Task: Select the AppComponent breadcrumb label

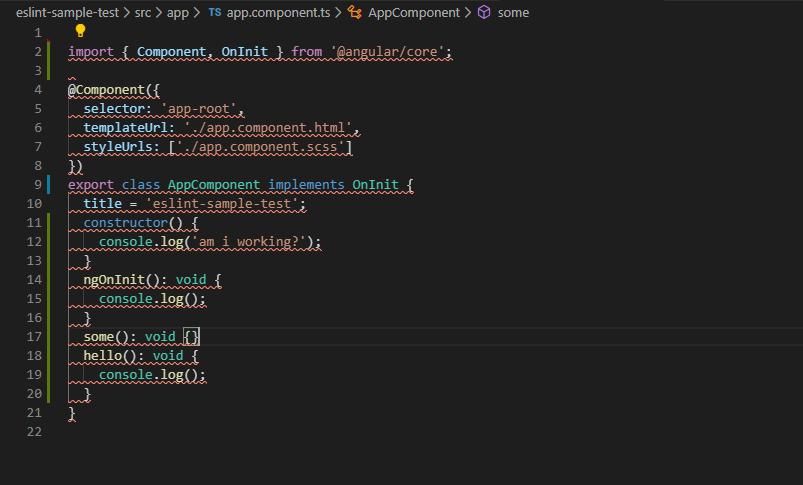Action: (x=414, y=13)
